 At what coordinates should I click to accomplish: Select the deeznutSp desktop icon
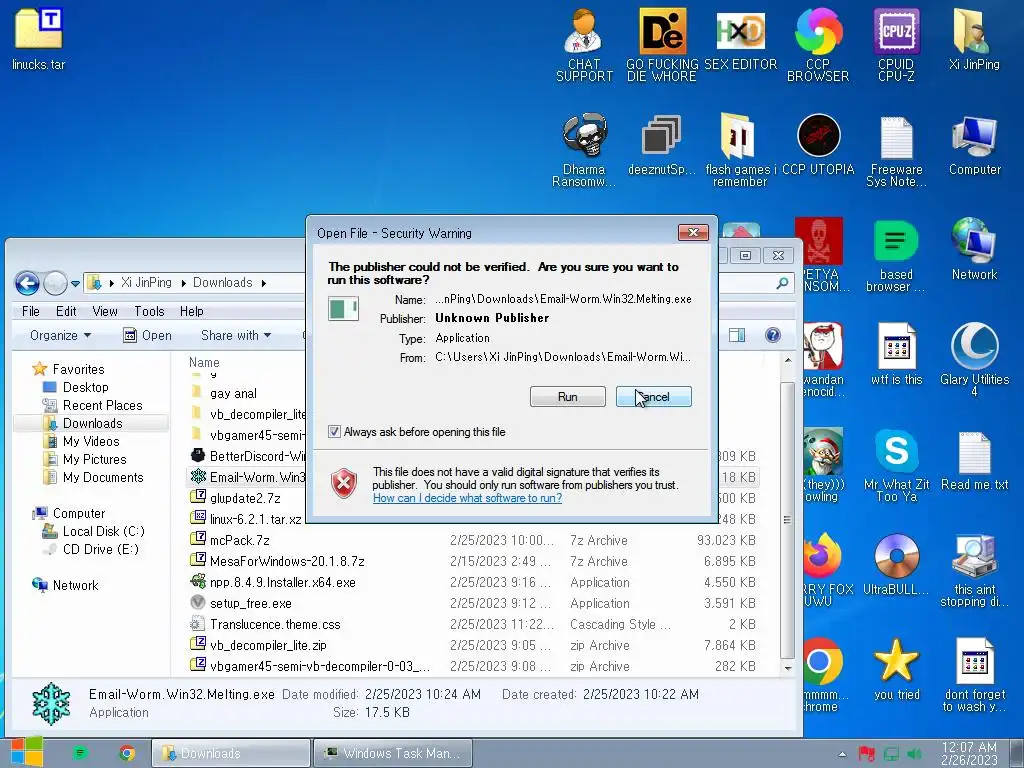pos(662,145)
